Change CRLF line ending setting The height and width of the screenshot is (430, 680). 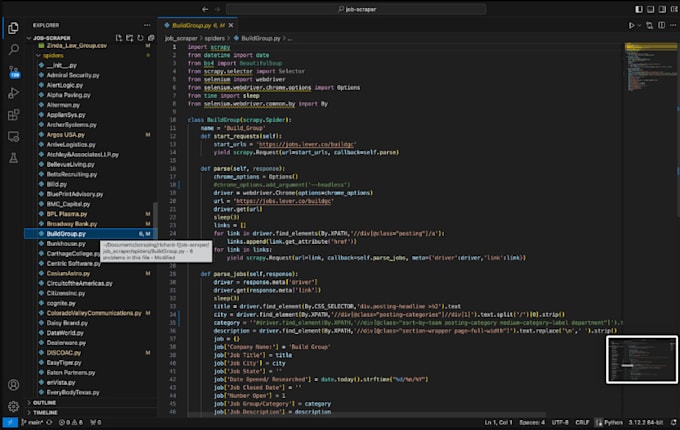[x=582, y=422]
